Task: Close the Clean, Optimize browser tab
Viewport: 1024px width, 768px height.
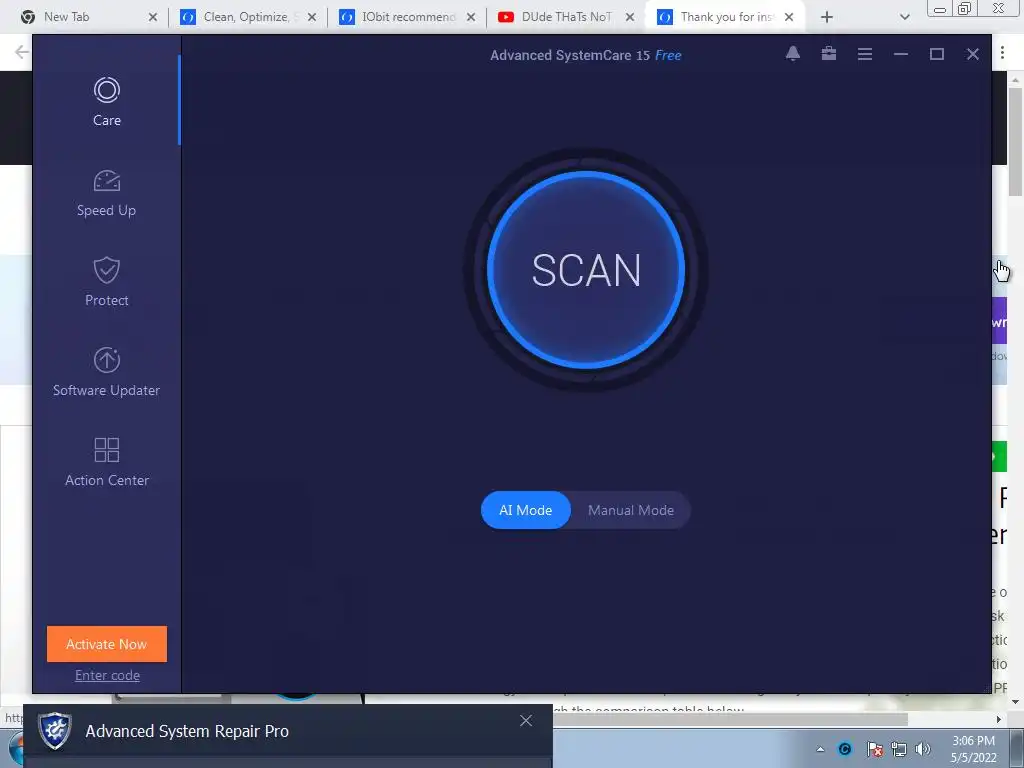Action: click(312, 17)
